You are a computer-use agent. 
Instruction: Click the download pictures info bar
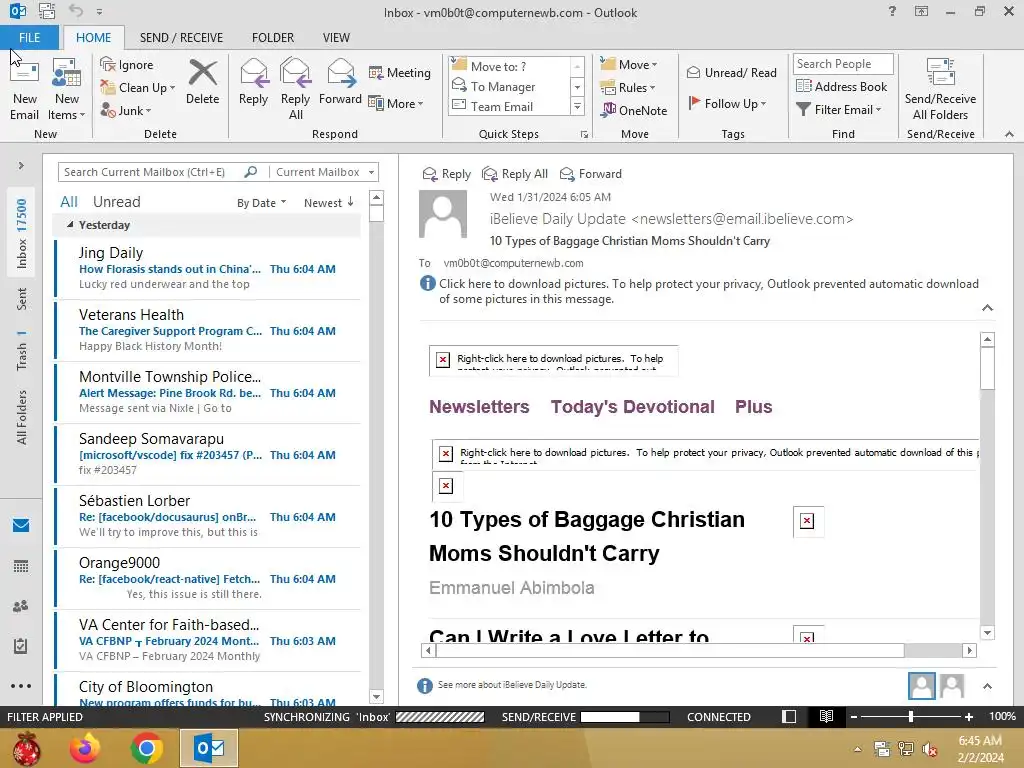[699, 291]
